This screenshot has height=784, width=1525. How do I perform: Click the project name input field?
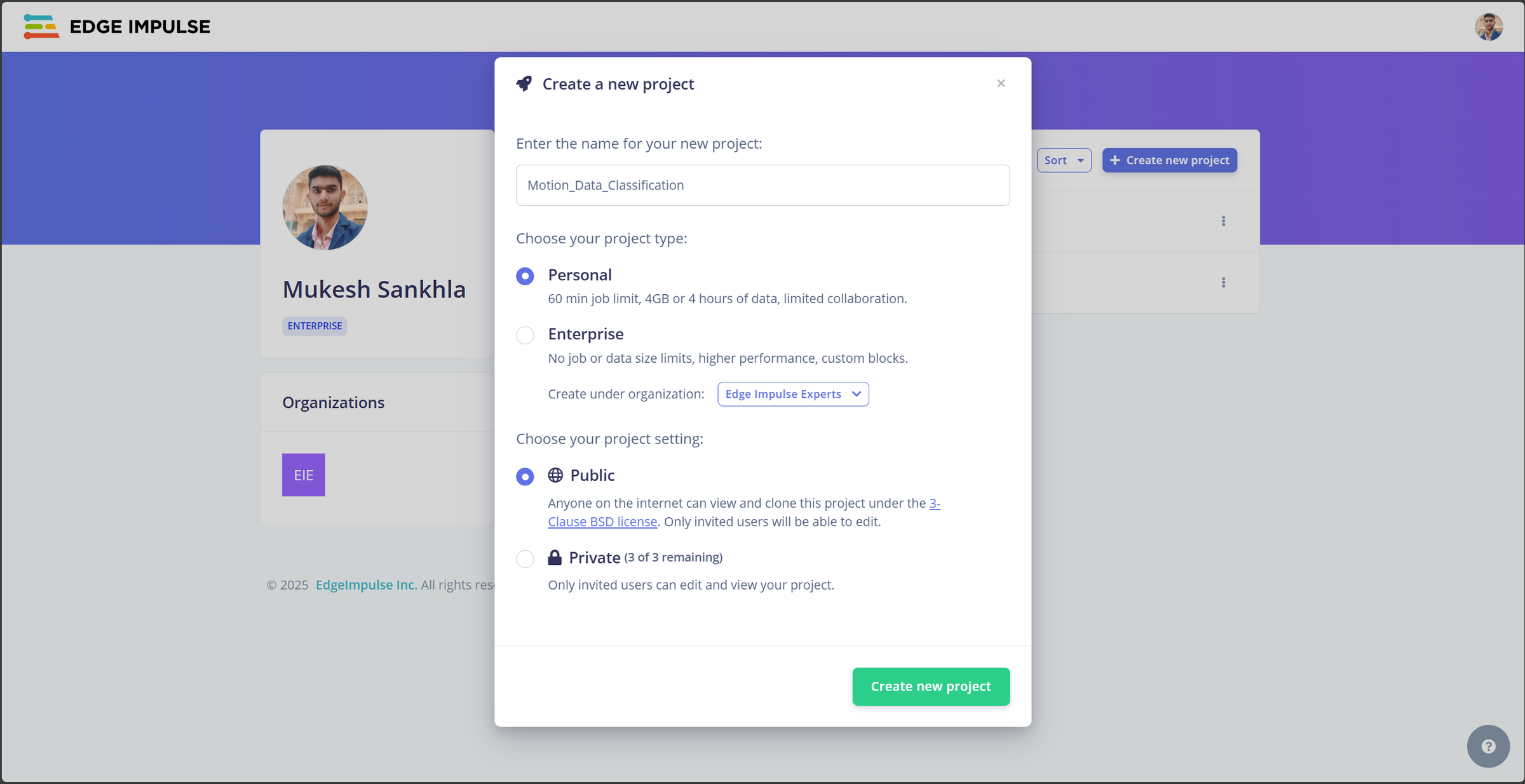coord(762,185)
